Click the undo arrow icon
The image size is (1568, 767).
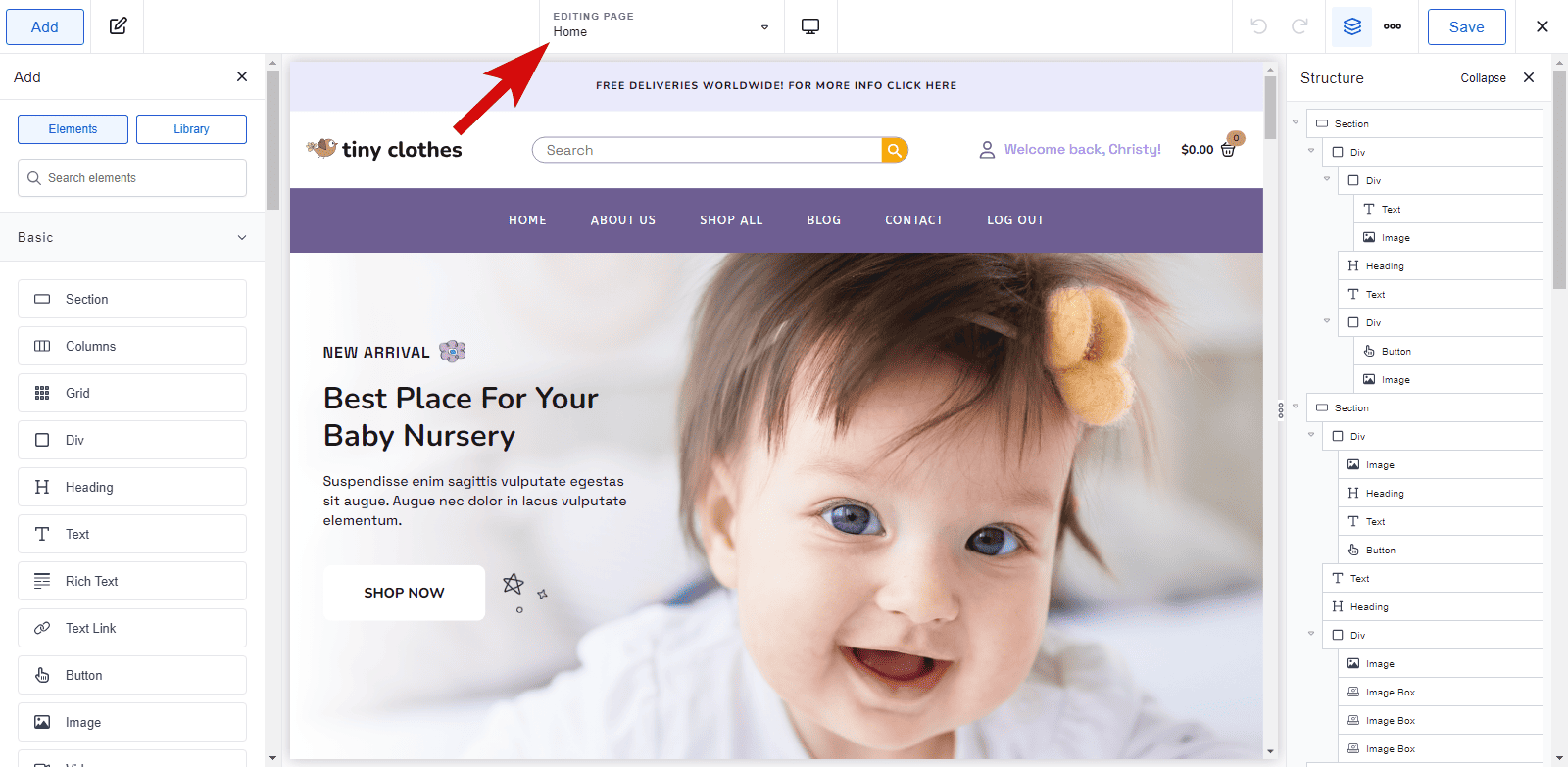coord(1259,26)
